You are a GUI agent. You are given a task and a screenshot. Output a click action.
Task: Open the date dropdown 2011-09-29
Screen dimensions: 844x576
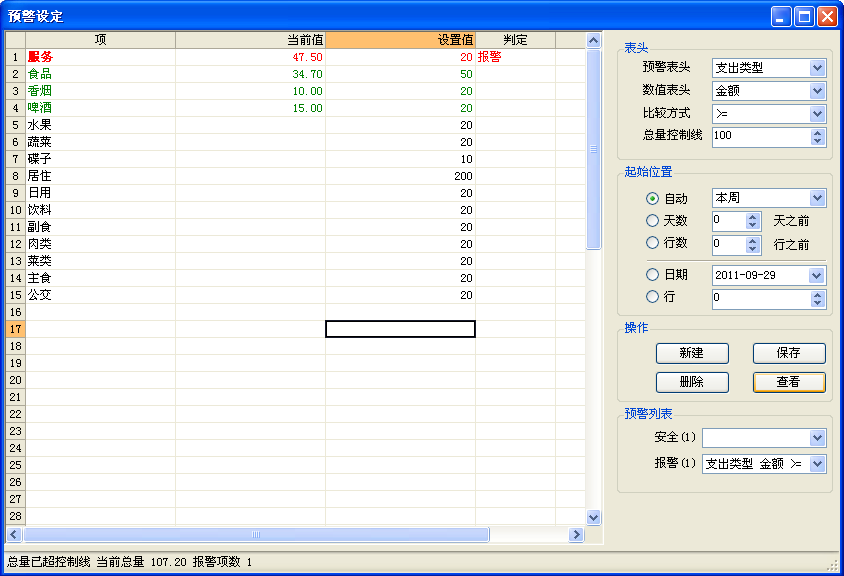[817, 276]
